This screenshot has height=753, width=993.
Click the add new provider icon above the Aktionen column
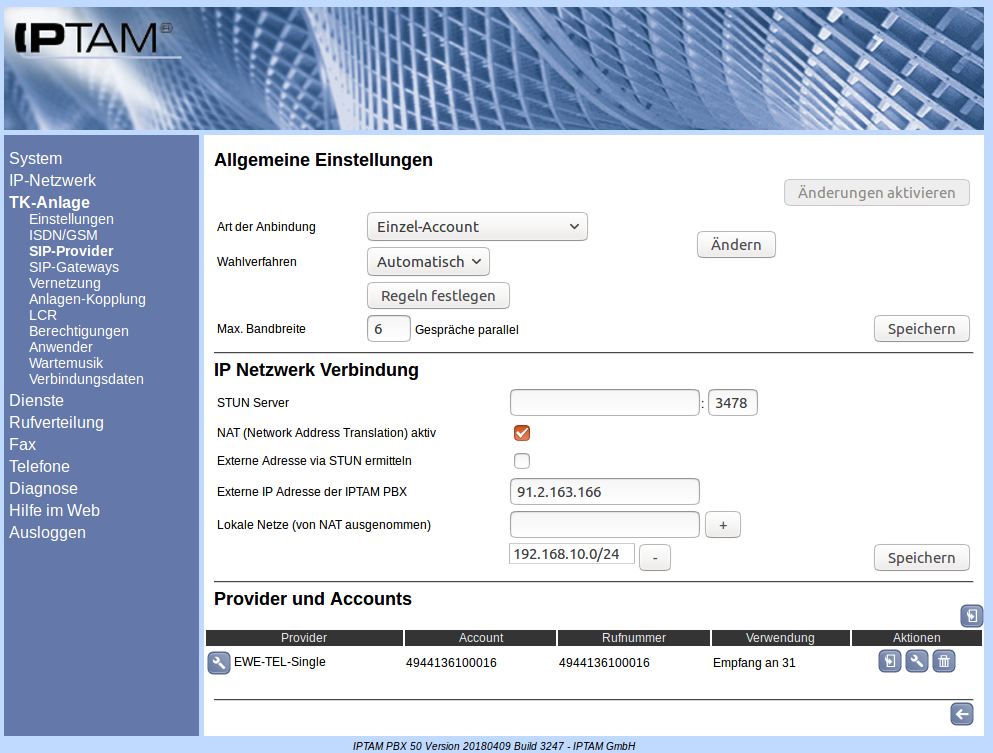971,616
